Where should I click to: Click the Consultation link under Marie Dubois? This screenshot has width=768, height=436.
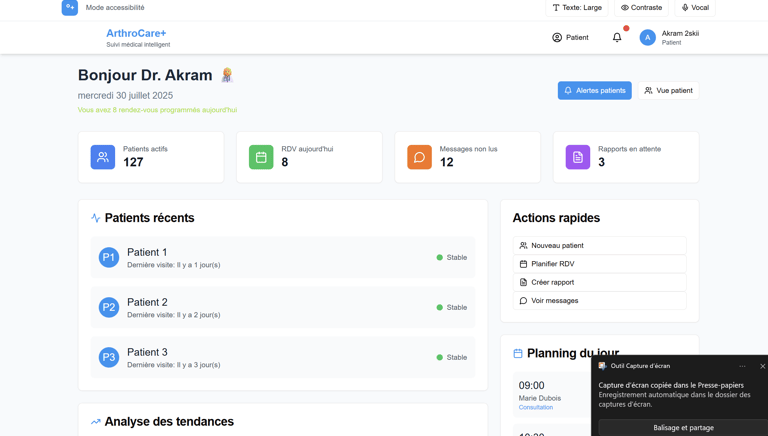[536, 408]
